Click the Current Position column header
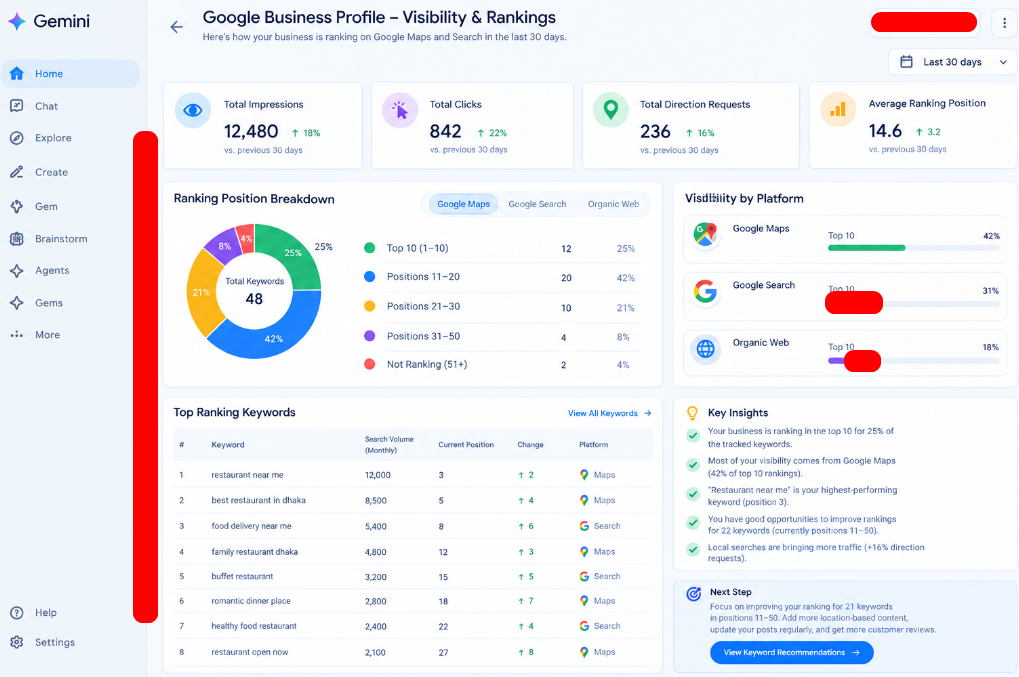 click(466, 445)
